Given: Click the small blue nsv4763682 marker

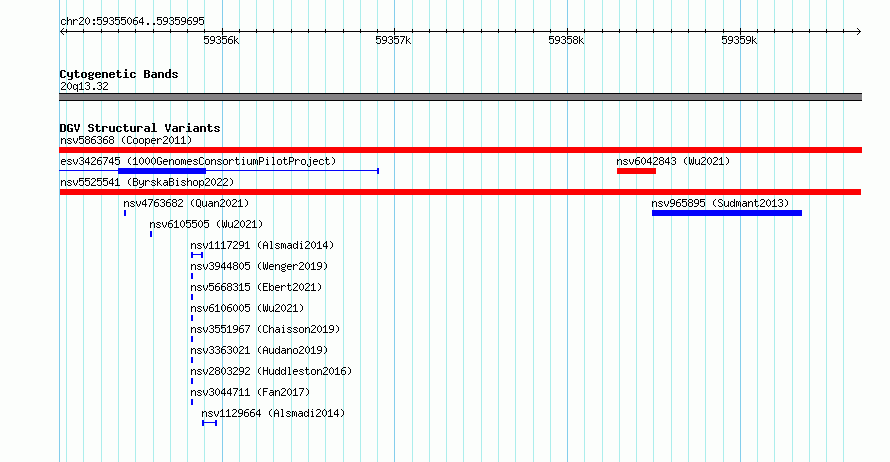Looking at the screenshot, I should pos(125,213).
